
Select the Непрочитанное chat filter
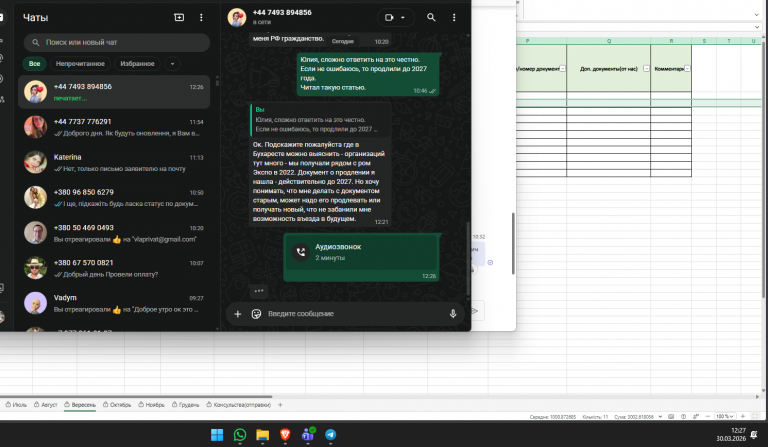pyautogui.click(x=80, y=64)
